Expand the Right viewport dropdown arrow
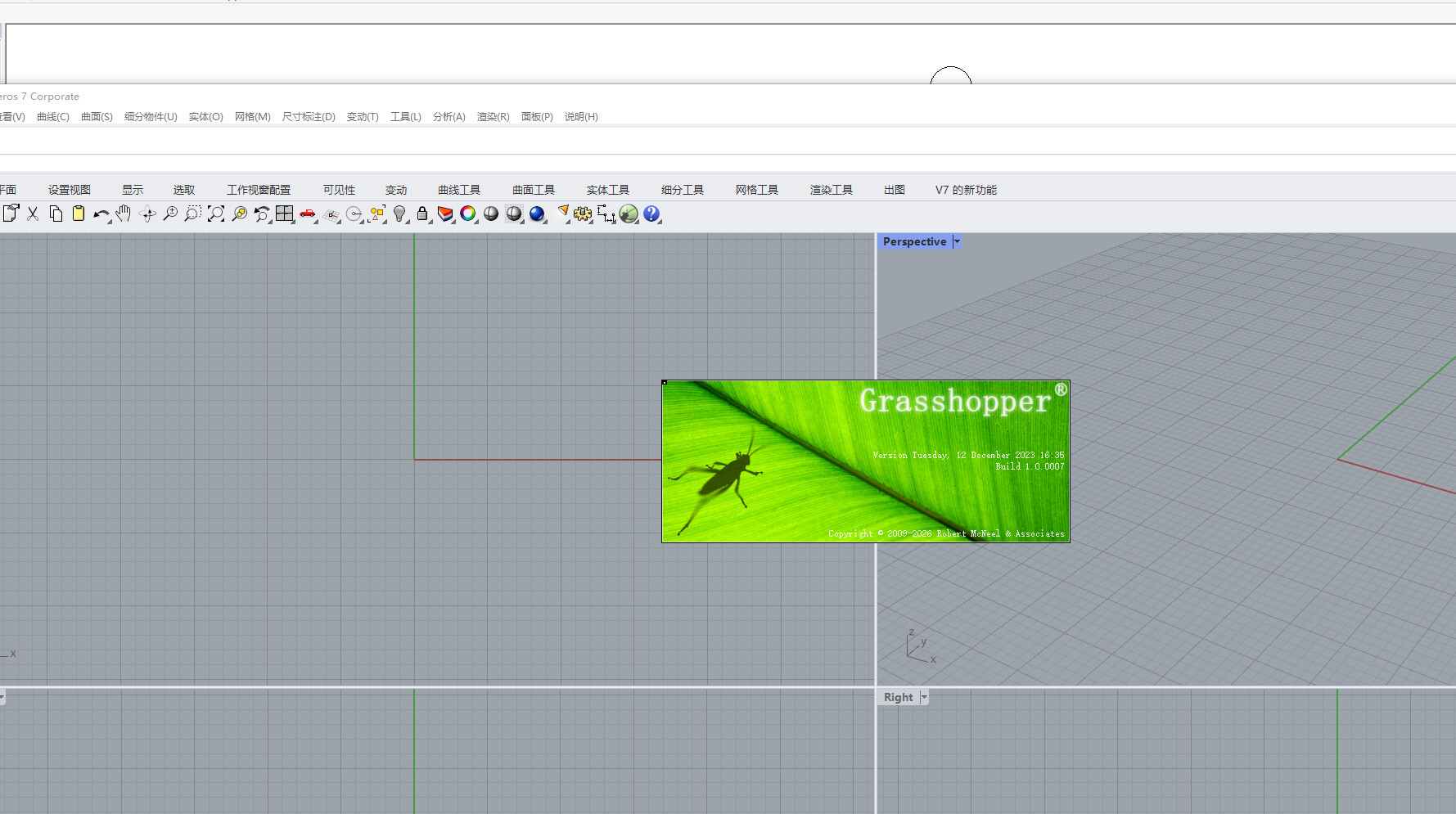 coord(924,697)
